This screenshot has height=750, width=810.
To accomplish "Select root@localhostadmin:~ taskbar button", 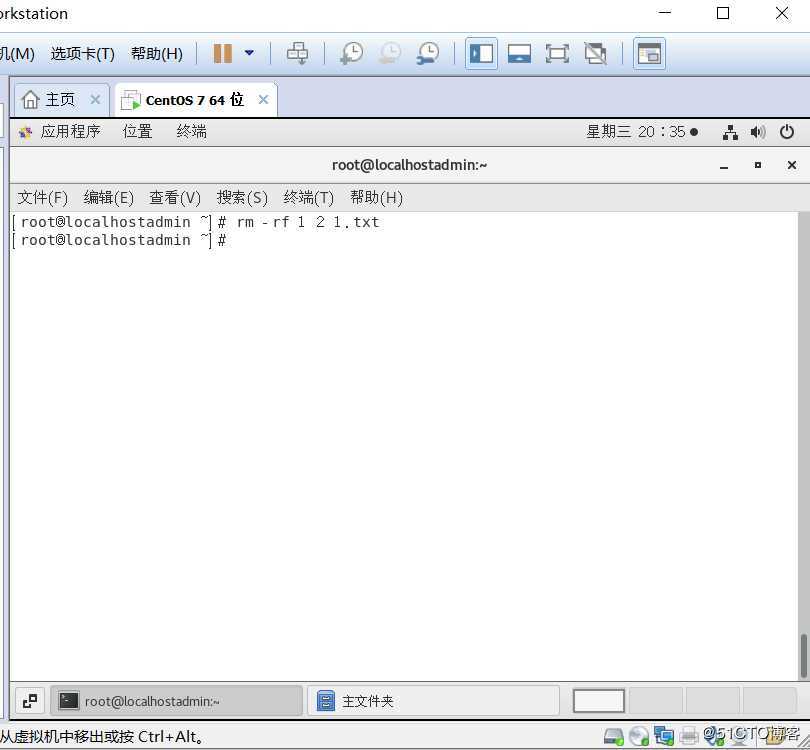I will point(176,701).
